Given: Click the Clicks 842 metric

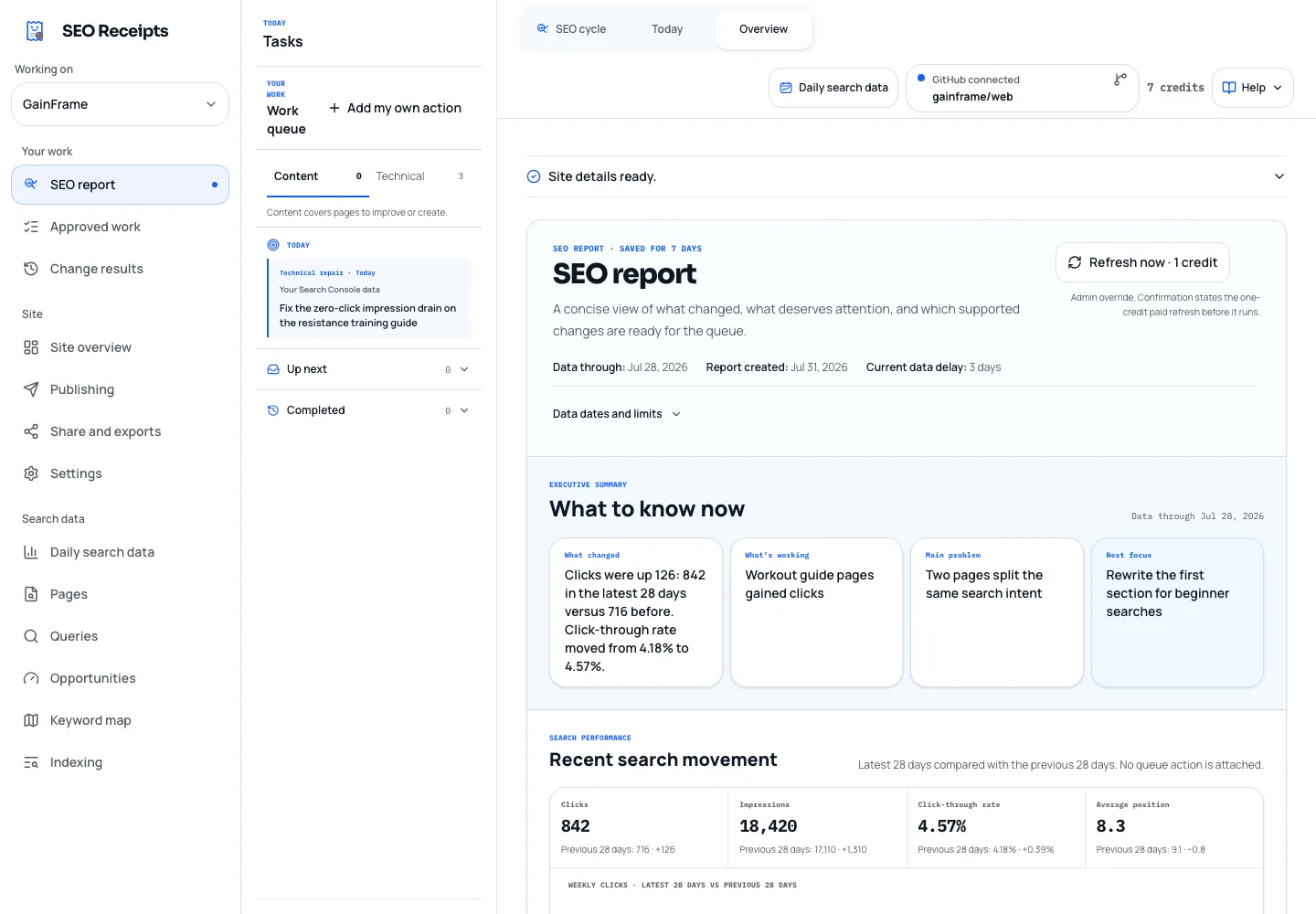Looking at the screenshot, I should click(638, 828).
